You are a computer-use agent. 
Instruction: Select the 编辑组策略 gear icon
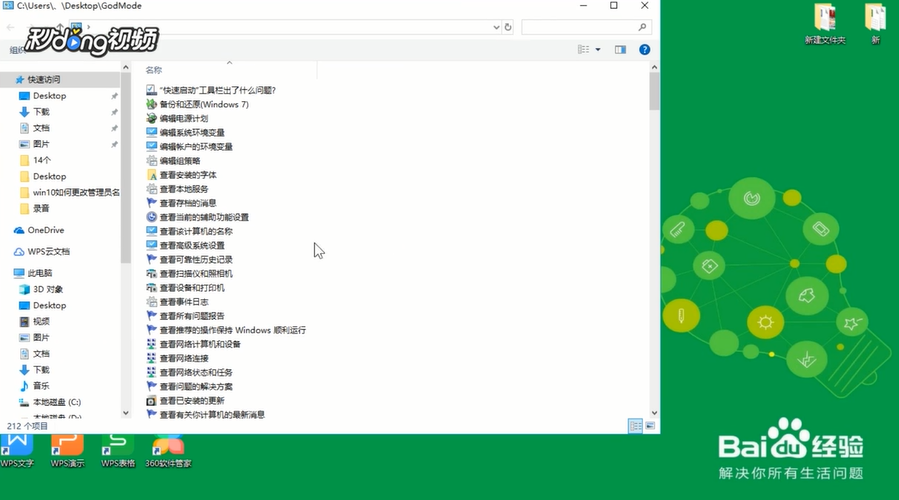[151, 161]
